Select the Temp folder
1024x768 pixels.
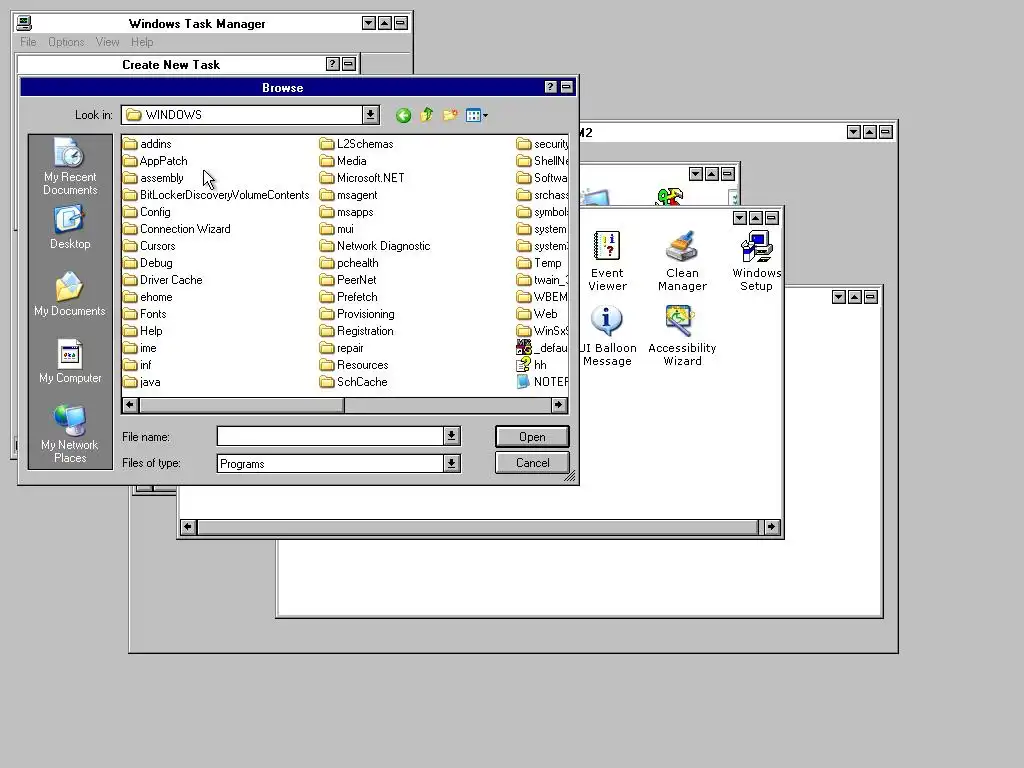click(539, 263)
